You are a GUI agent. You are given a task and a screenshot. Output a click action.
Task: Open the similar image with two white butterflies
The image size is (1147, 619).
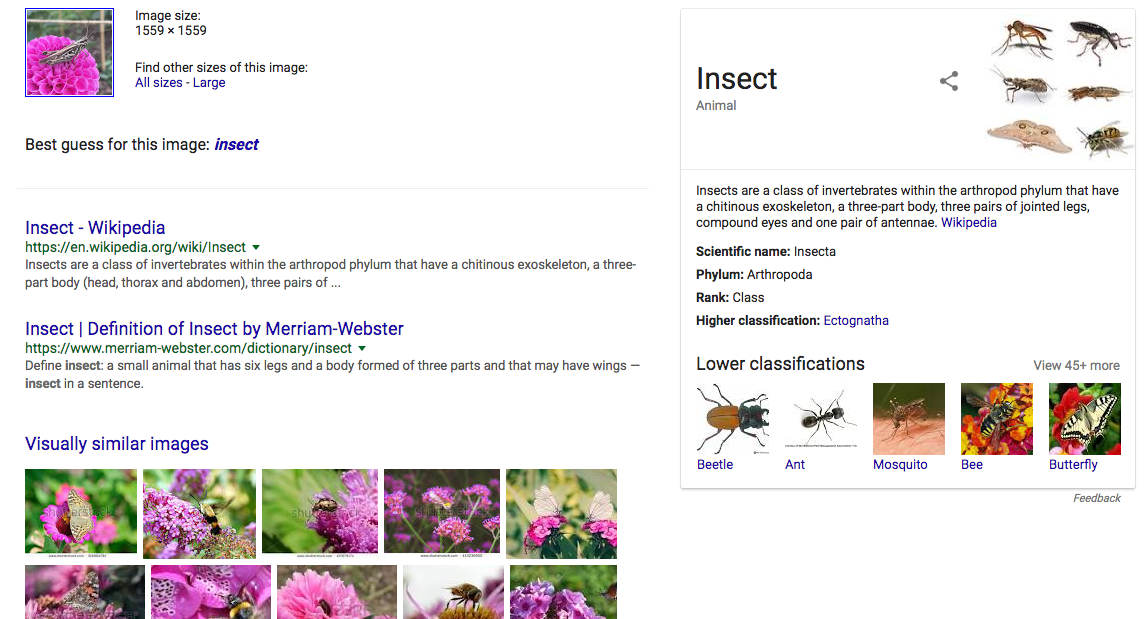(561, 514)
